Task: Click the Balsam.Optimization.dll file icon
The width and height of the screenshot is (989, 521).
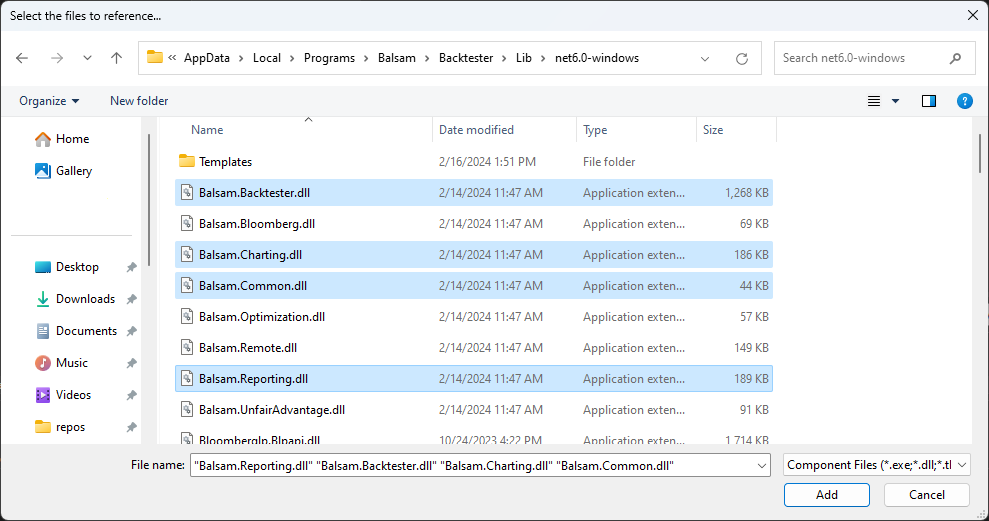Action: (187, 316)
